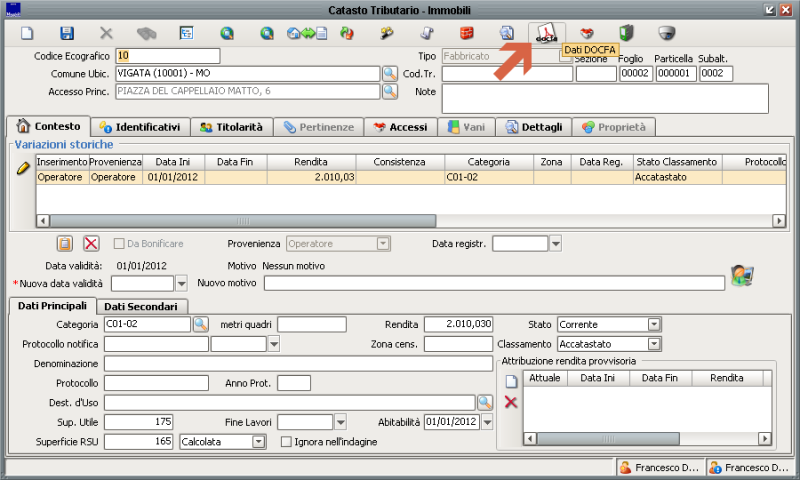Click the Rendita column header
This screenshot has width=800, height=480.
[311, 161]
